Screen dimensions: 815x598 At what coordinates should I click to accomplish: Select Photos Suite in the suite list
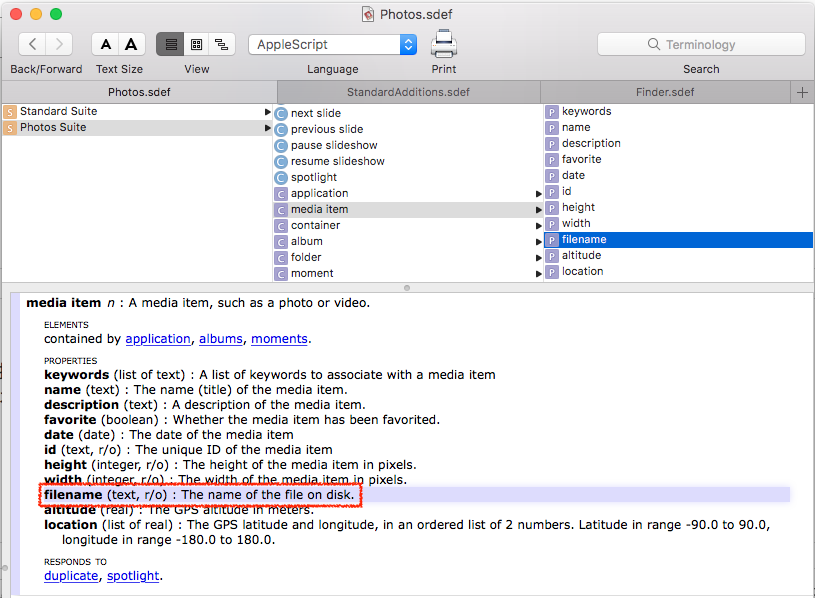point(137,128)
